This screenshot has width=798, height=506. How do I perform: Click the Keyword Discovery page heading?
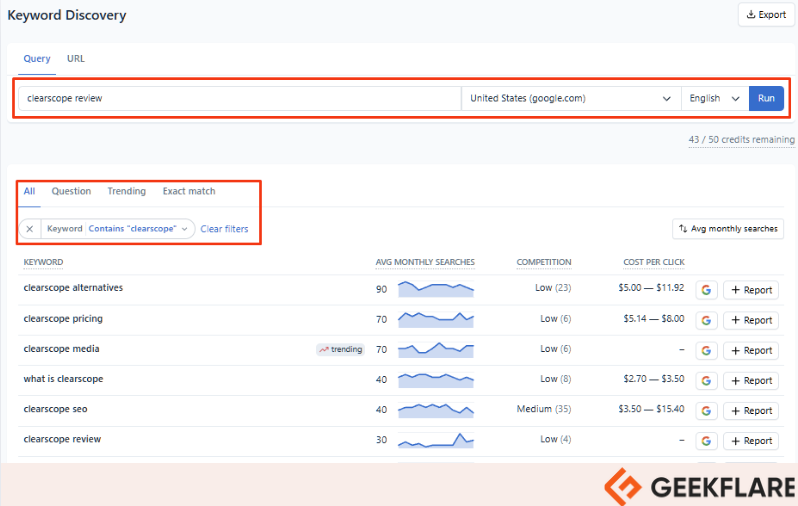click(67, 15)
